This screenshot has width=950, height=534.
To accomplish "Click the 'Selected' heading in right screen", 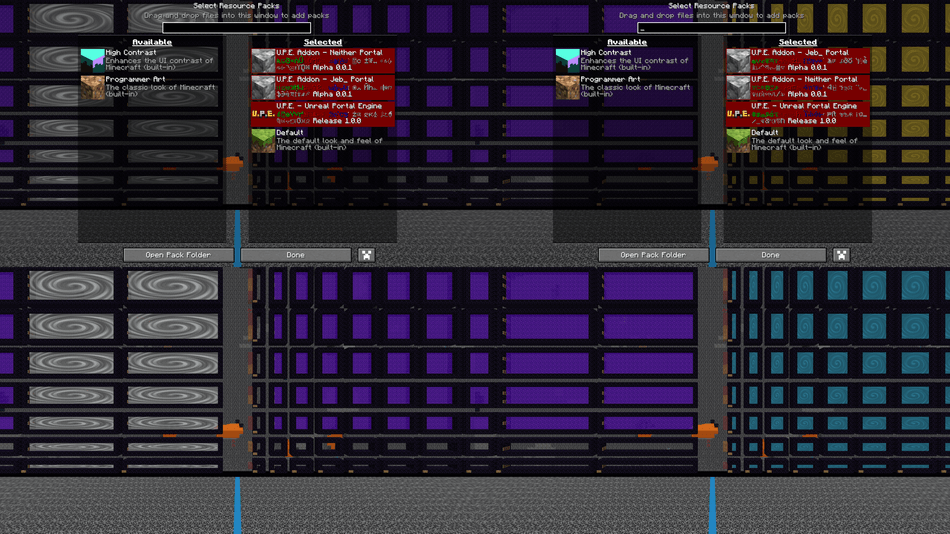I will coord(798,42).
